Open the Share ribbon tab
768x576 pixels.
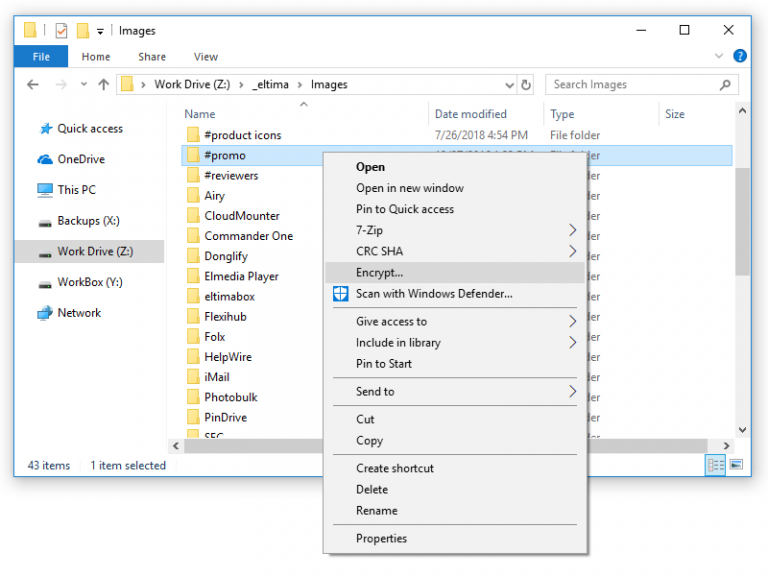click(x=152, y=57)
